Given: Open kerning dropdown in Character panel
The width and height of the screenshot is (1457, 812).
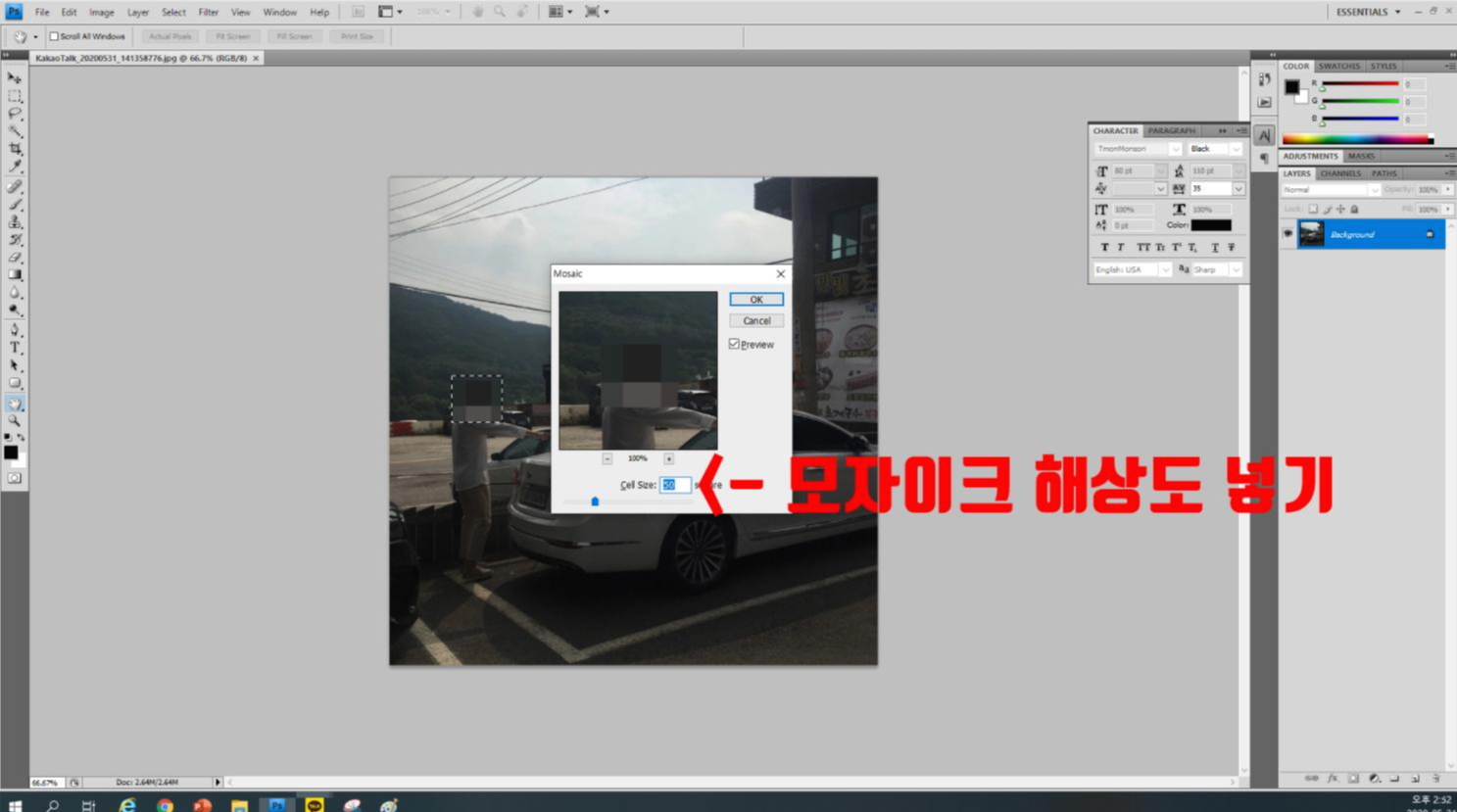Looking at the screenshot, I should [x=1160, y=189].
